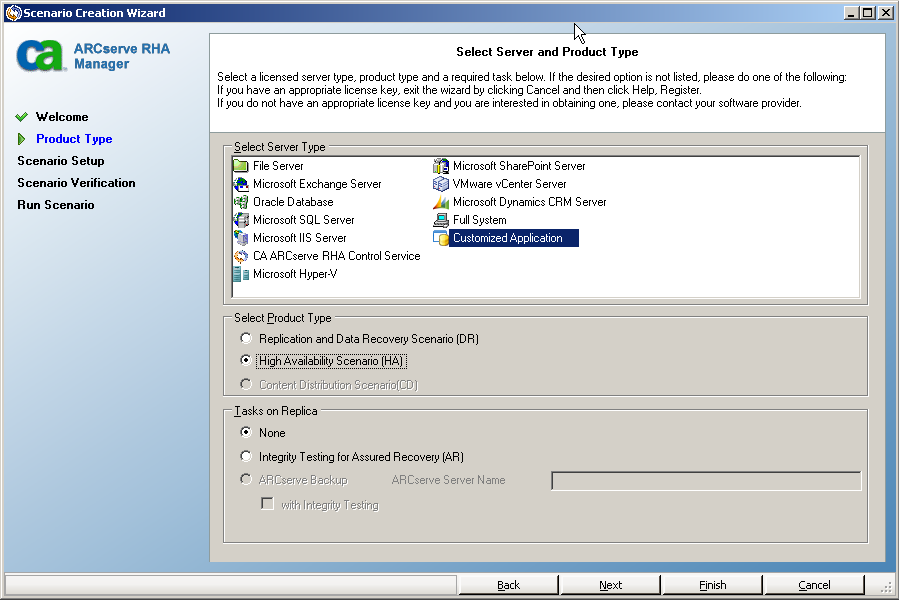The width and height of the screenshot is (899, 600).
Task: Check the with Integrity Testing box
Action: point(266,504)
